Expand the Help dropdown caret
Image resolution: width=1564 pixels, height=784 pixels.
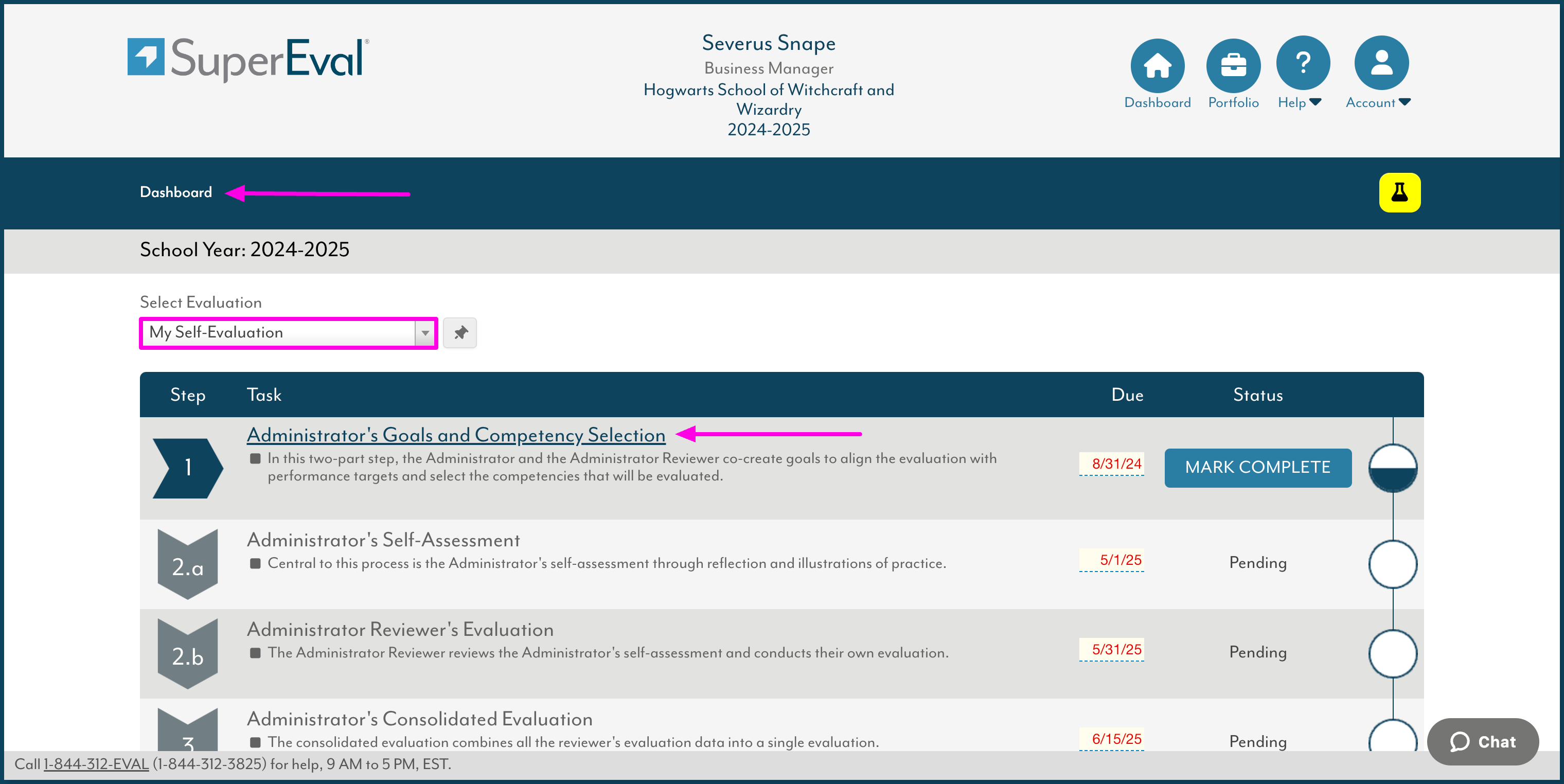tap(1316, 102)
